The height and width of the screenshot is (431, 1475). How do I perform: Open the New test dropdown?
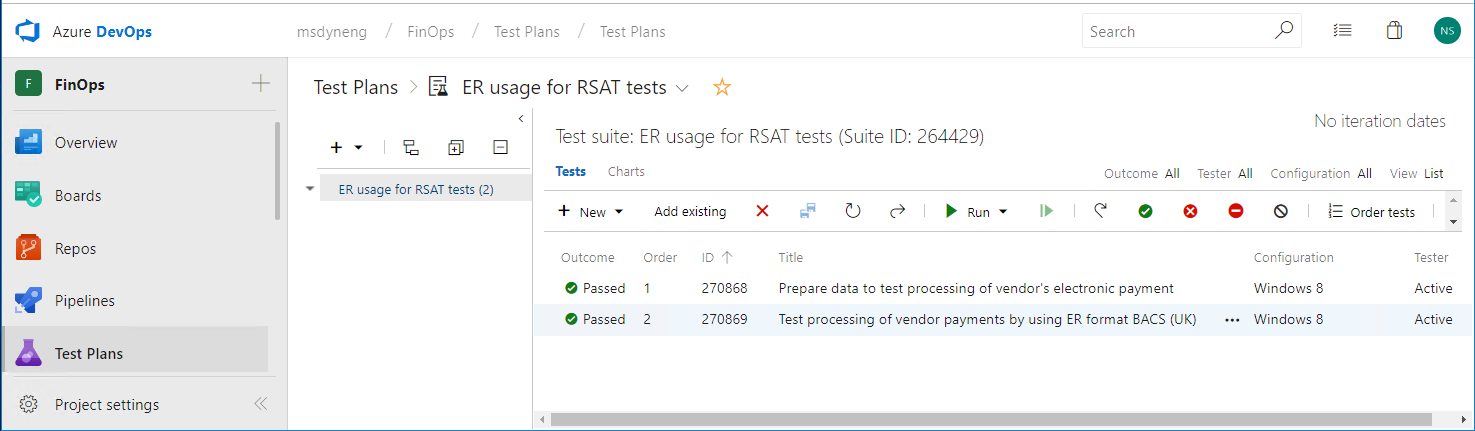point(591,211)
